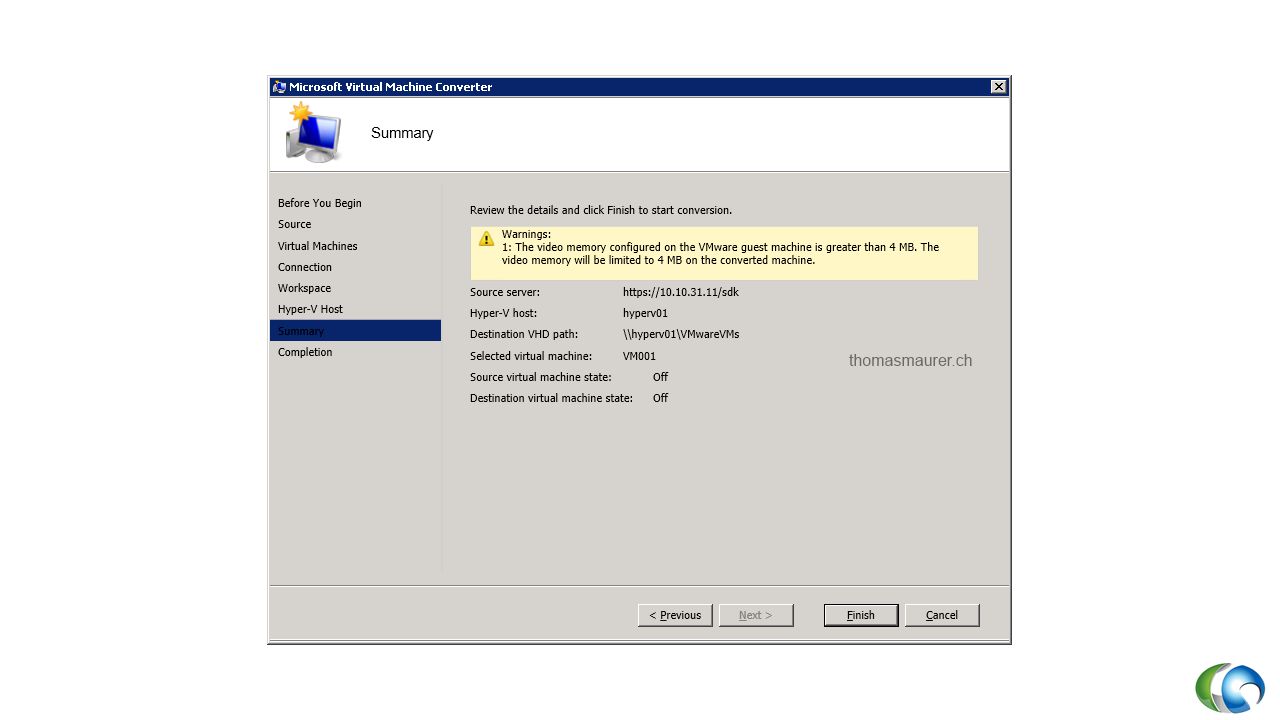Select the Virtual Machines step
Image resolution: width=1280 pixels, height=720 pixels.
318,246
